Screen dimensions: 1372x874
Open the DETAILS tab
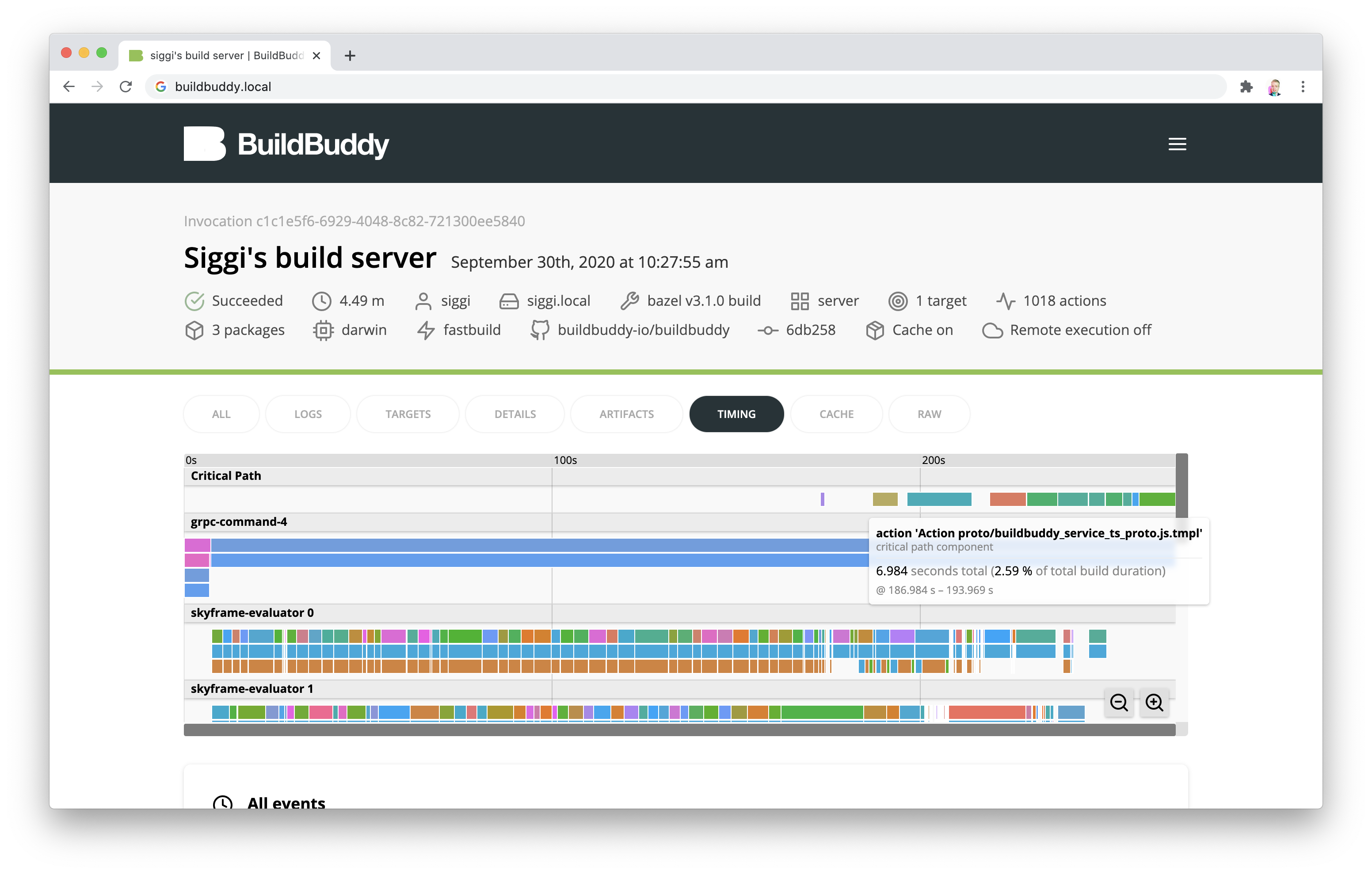[x=515, y=414]
